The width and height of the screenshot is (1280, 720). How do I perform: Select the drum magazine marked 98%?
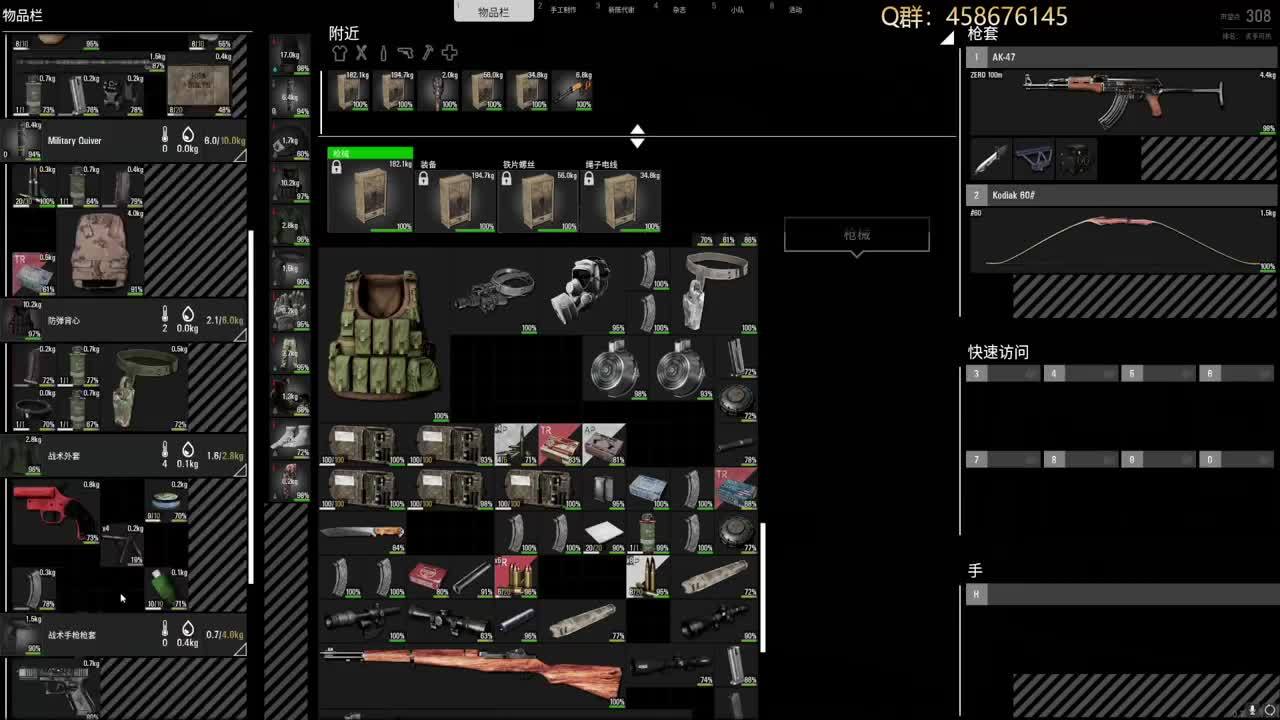pos(616,368)
